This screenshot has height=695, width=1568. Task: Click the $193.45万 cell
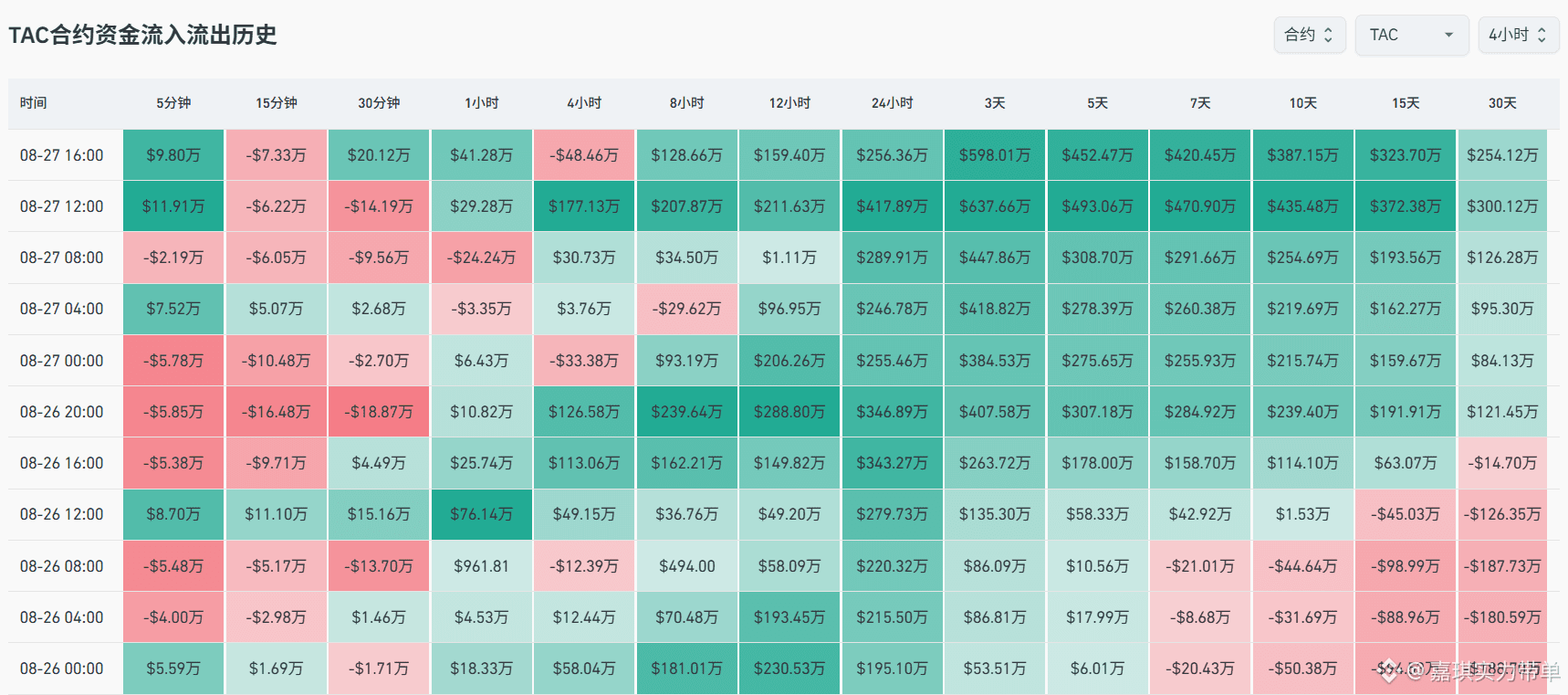point(789,617)
